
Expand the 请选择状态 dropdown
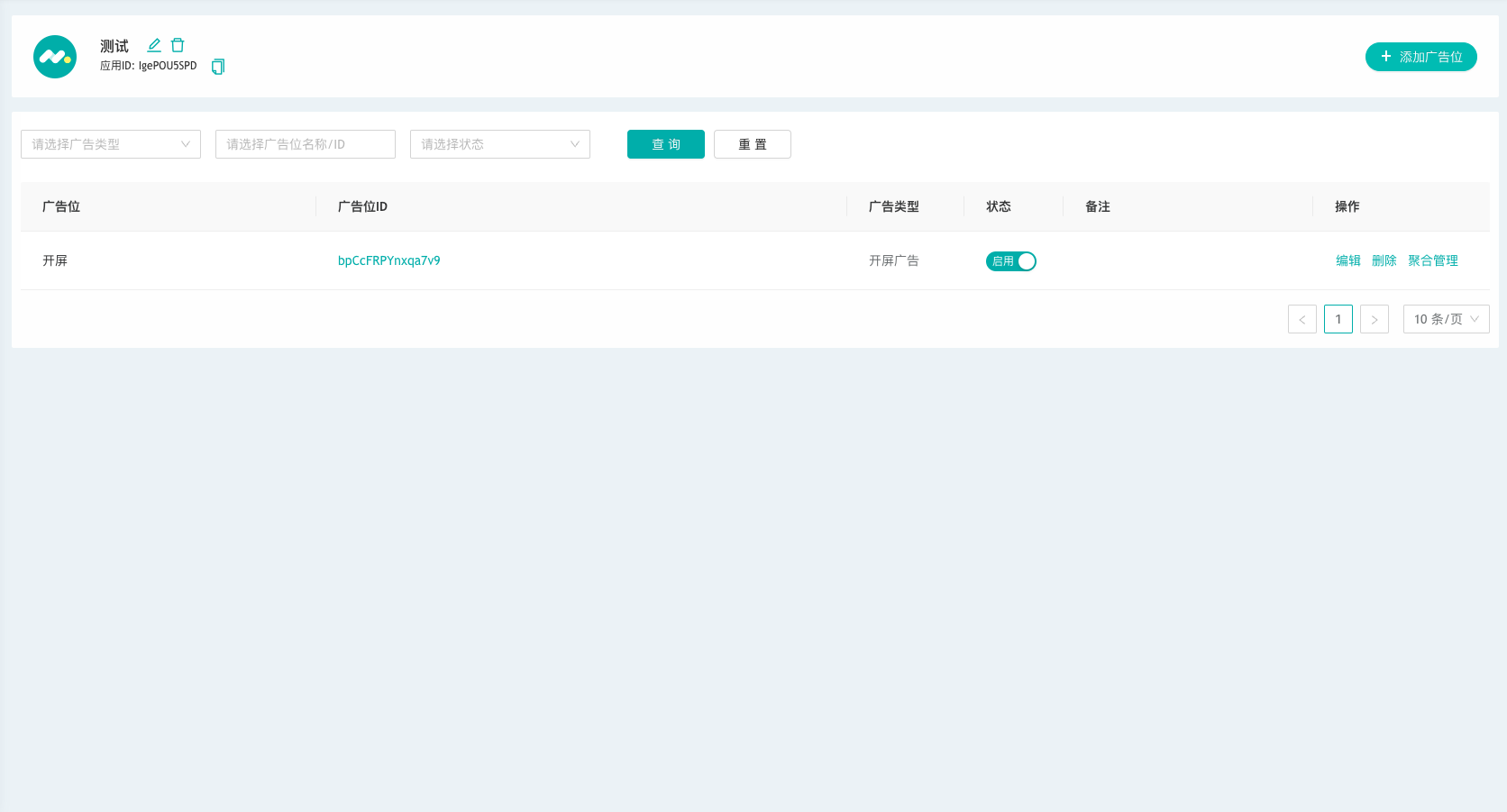pyautogui.click(x=499, y=144)
